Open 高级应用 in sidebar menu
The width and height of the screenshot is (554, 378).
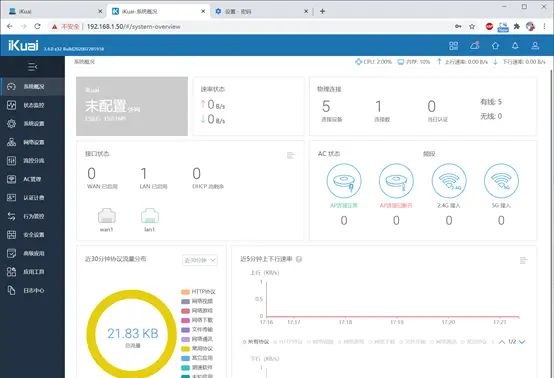32,253
